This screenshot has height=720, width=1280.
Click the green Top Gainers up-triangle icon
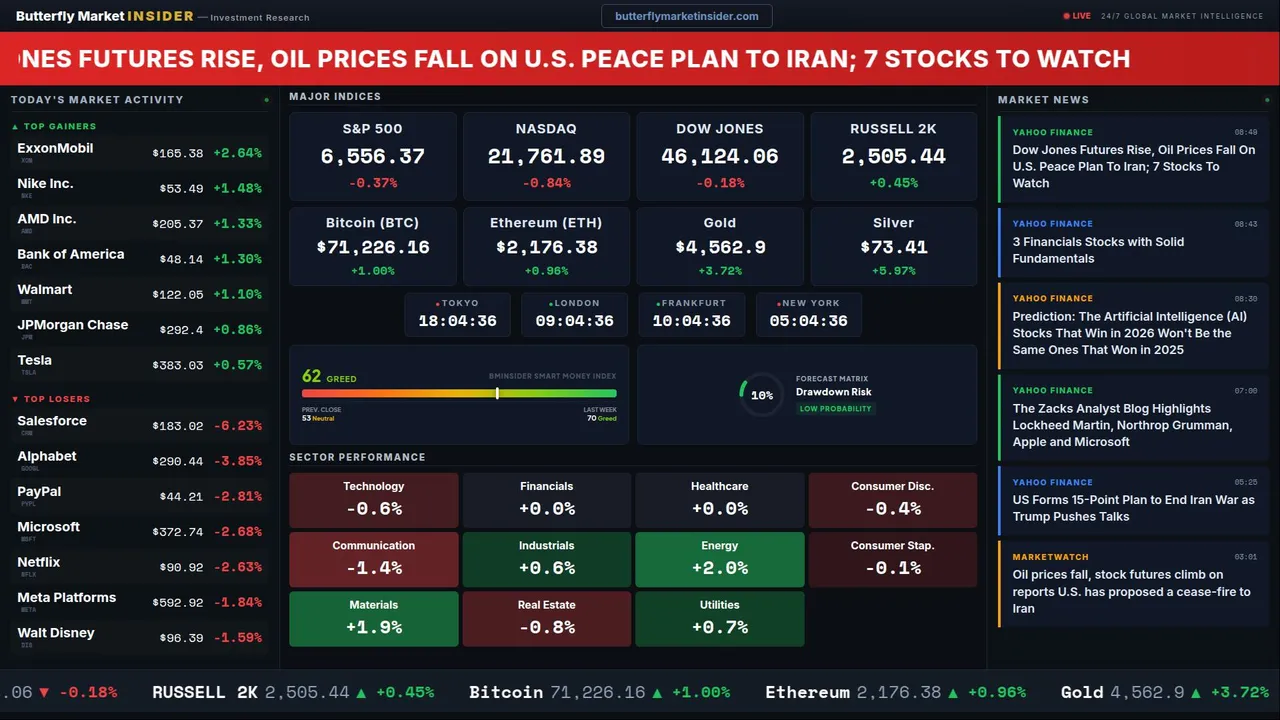[15, 127]
